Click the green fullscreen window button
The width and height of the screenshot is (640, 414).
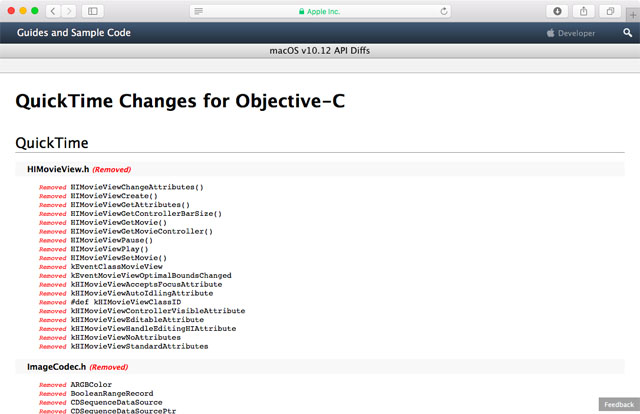click(x=35, y=11)
